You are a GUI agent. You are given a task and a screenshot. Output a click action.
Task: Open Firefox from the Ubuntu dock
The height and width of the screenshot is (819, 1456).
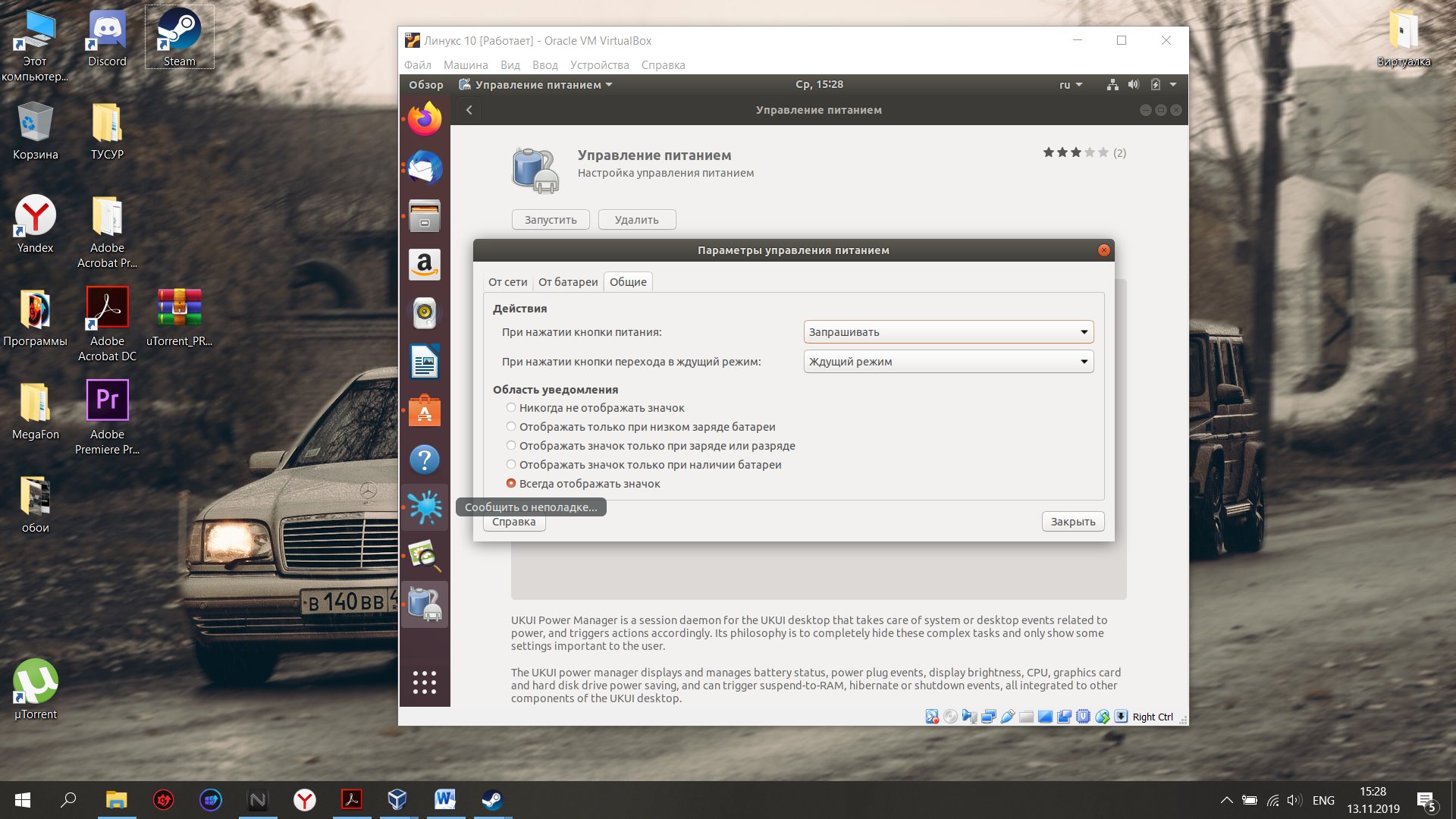click(425, 119)
